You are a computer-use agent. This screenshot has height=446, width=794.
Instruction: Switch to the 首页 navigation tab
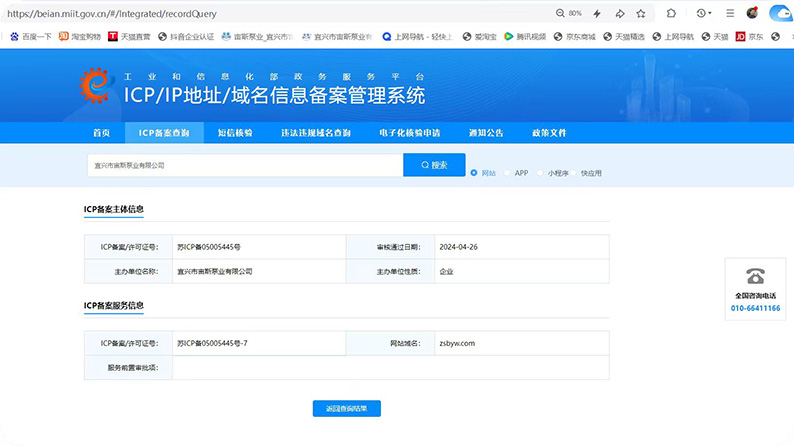pos(102,133)
